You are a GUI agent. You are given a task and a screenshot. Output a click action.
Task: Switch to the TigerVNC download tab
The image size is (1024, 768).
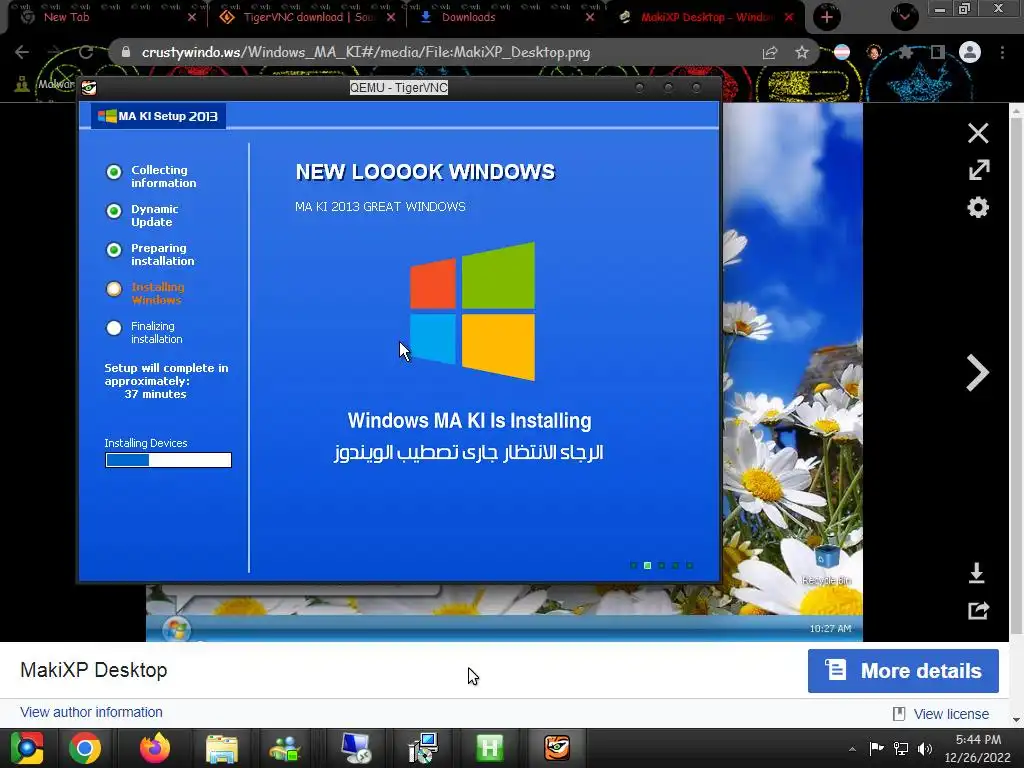tap(308, 17)
